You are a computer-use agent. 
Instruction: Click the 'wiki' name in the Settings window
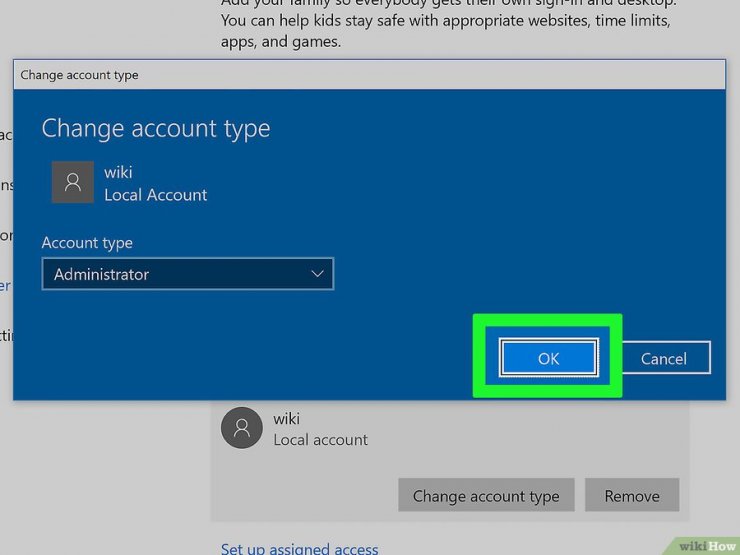(286, 419)
